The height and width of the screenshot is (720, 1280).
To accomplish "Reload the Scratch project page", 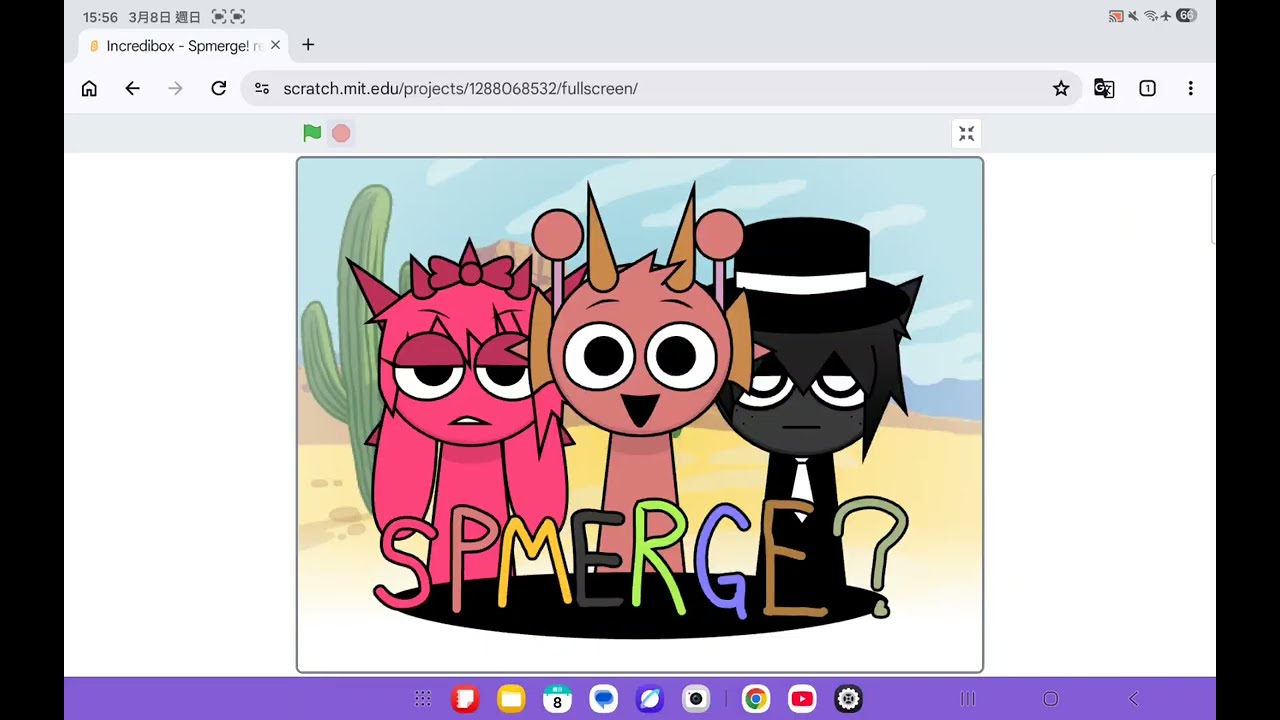I will pos(218,88).
